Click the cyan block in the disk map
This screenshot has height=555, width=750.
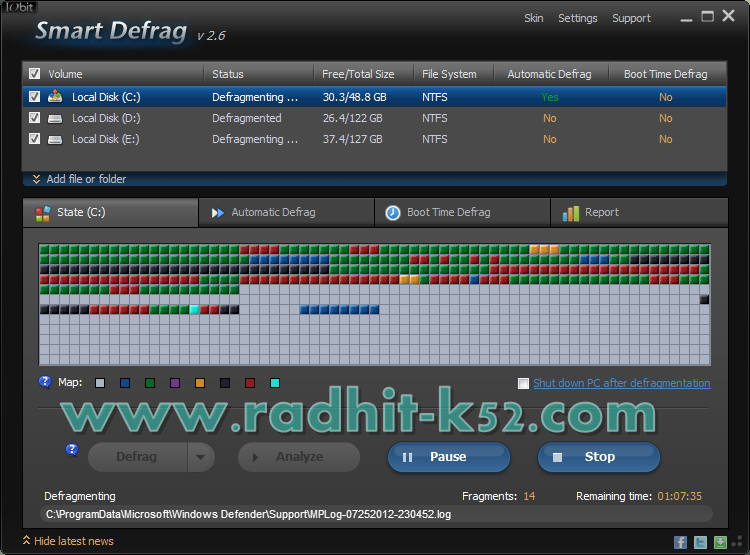[x=194, y=310]
